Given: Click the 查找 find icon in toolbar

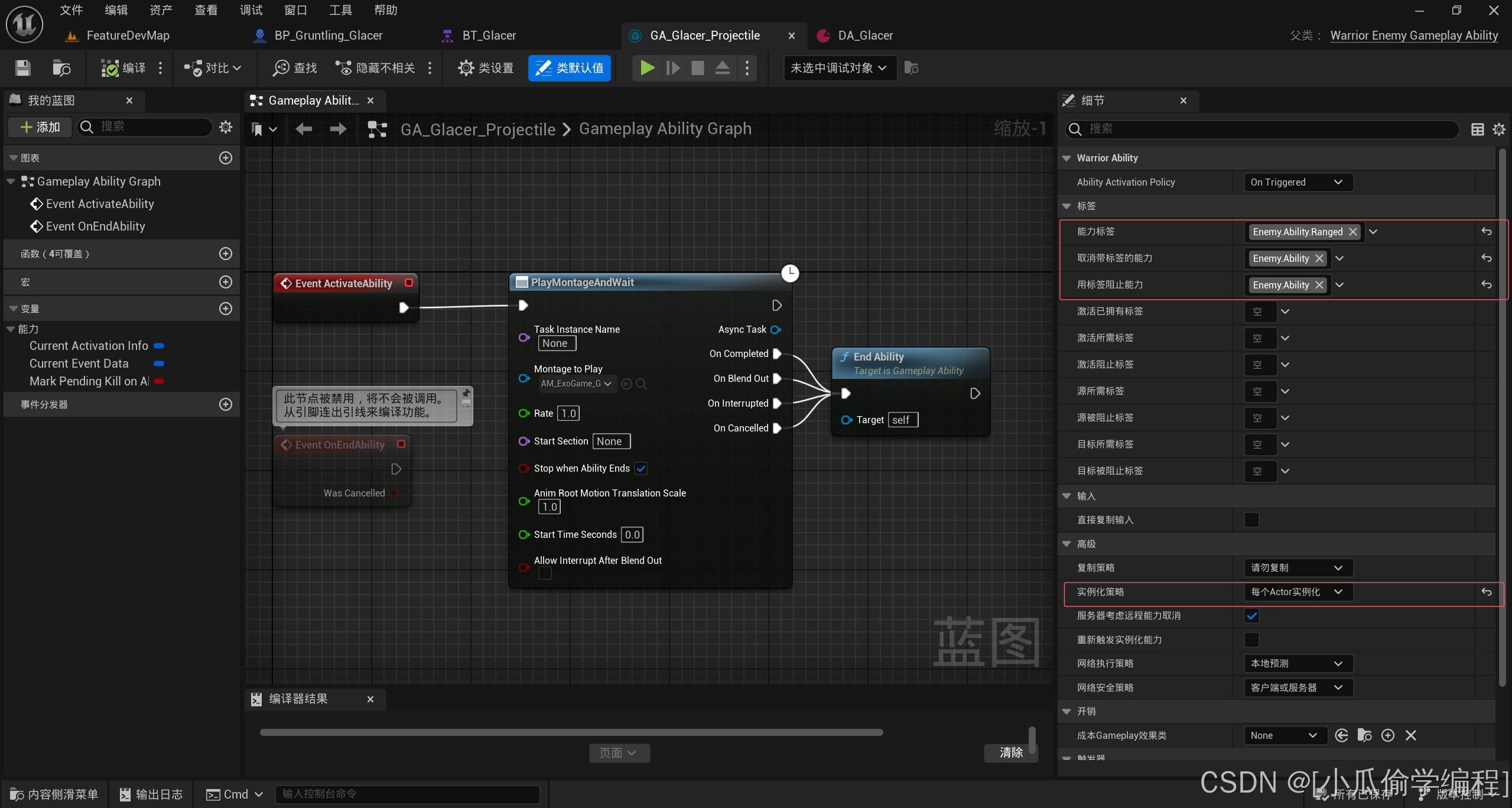Looking at the screenshot, I should [281, 68].
